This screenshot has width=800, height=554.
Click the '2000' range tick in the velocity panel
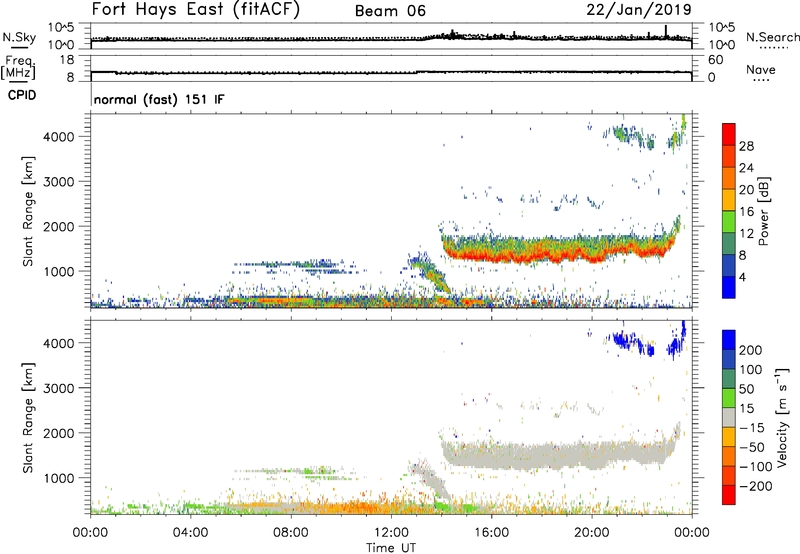tap(59, 433)
